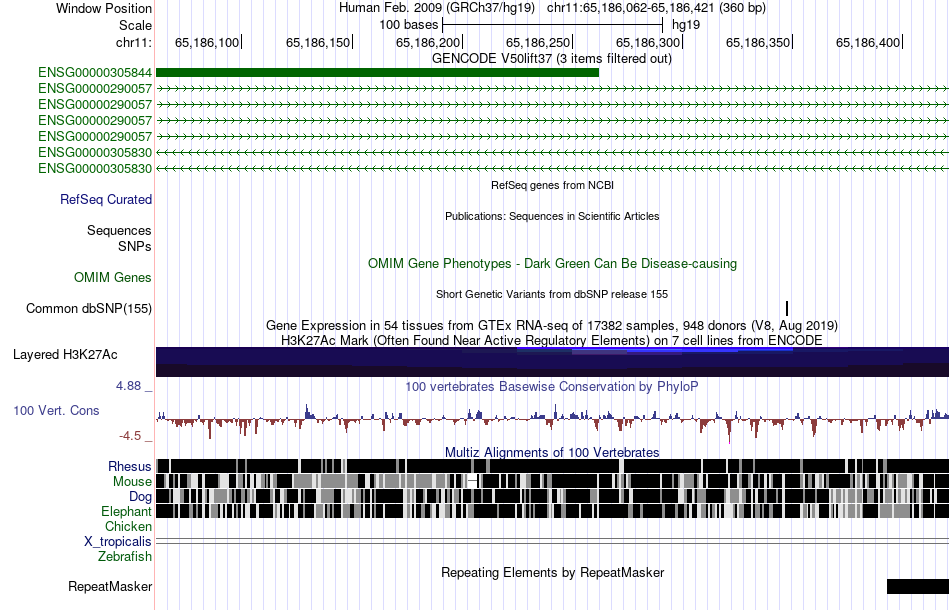Click the Sequences track label

(x=119, y=230)
